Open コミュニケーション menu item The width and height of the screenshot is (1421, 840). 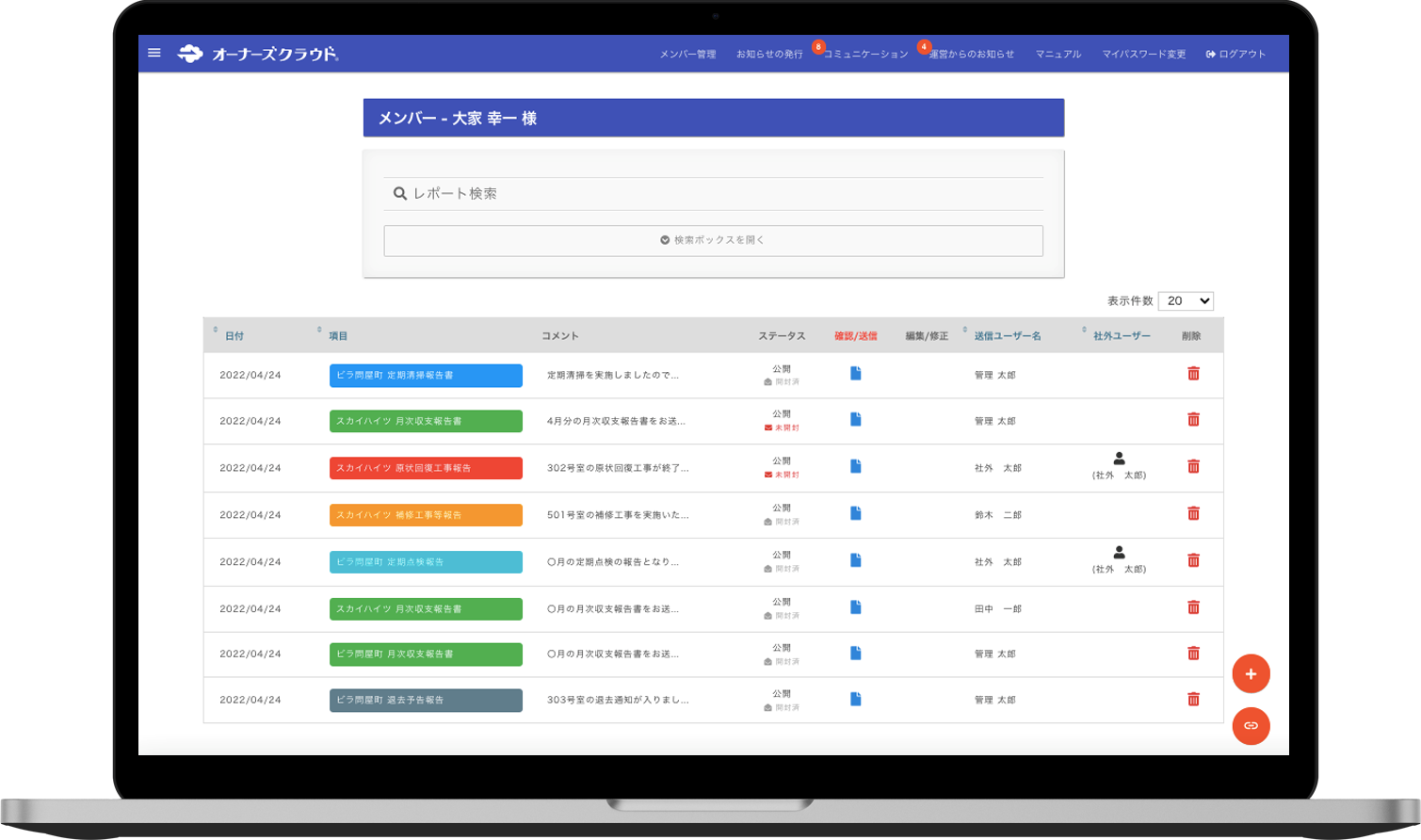coord(865,55)
